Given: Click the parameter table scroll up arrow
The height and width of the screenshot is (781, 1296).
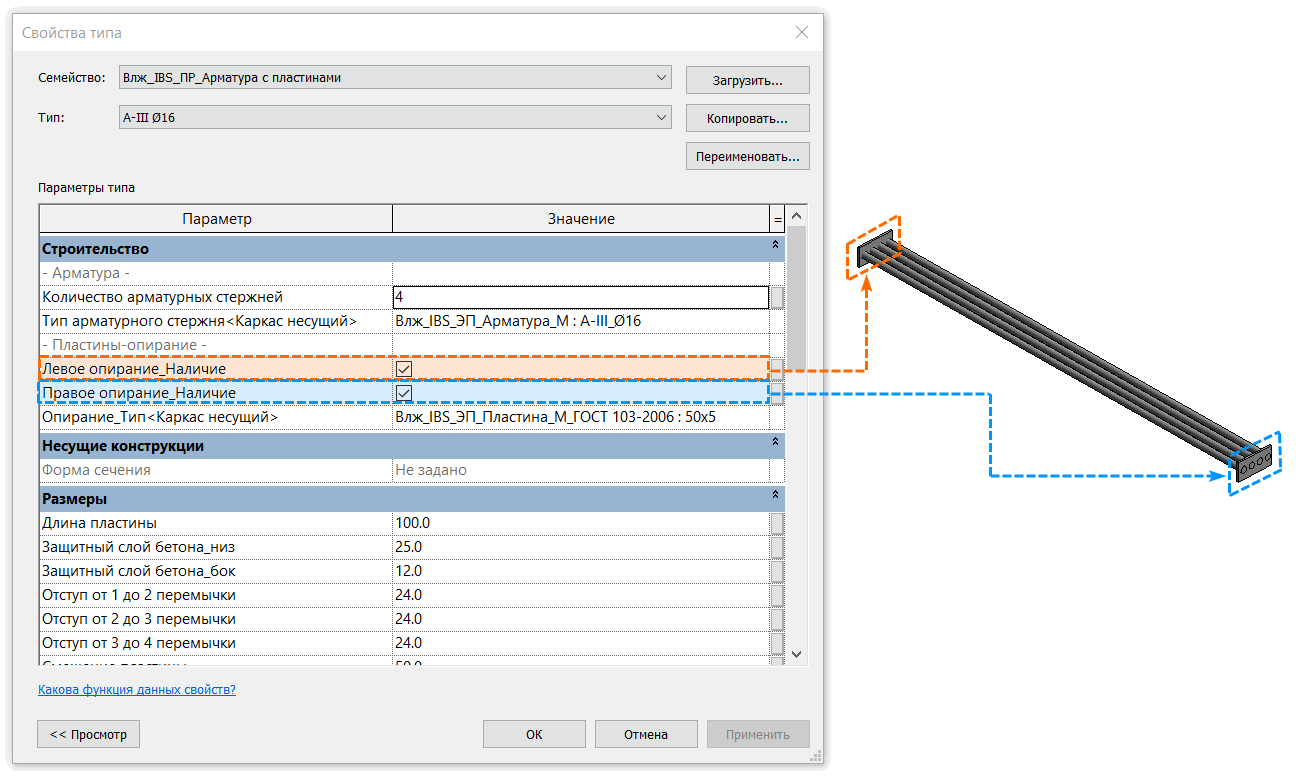Looking at the screenshot, I should coord(797,216).
